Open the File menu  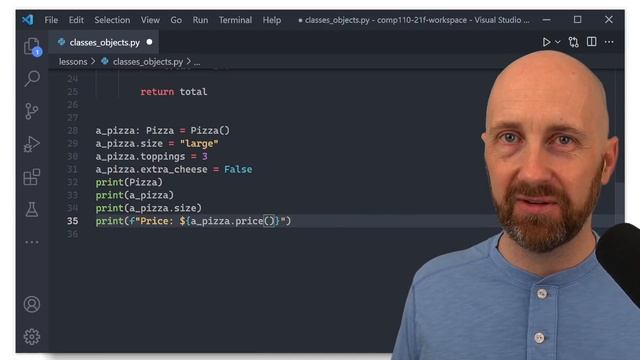(x=51, y=20)
